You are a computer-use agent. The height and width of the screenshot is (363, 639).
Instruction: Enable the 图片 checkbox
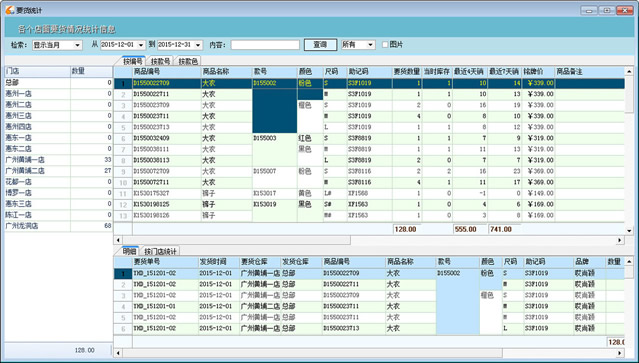385,44
